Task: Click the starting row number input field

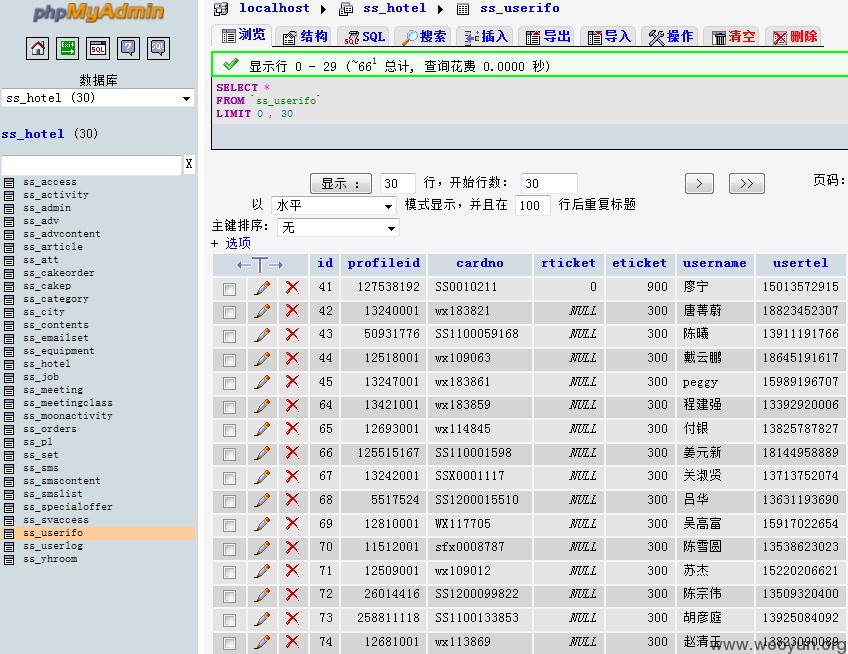Action: pos(549,183)
